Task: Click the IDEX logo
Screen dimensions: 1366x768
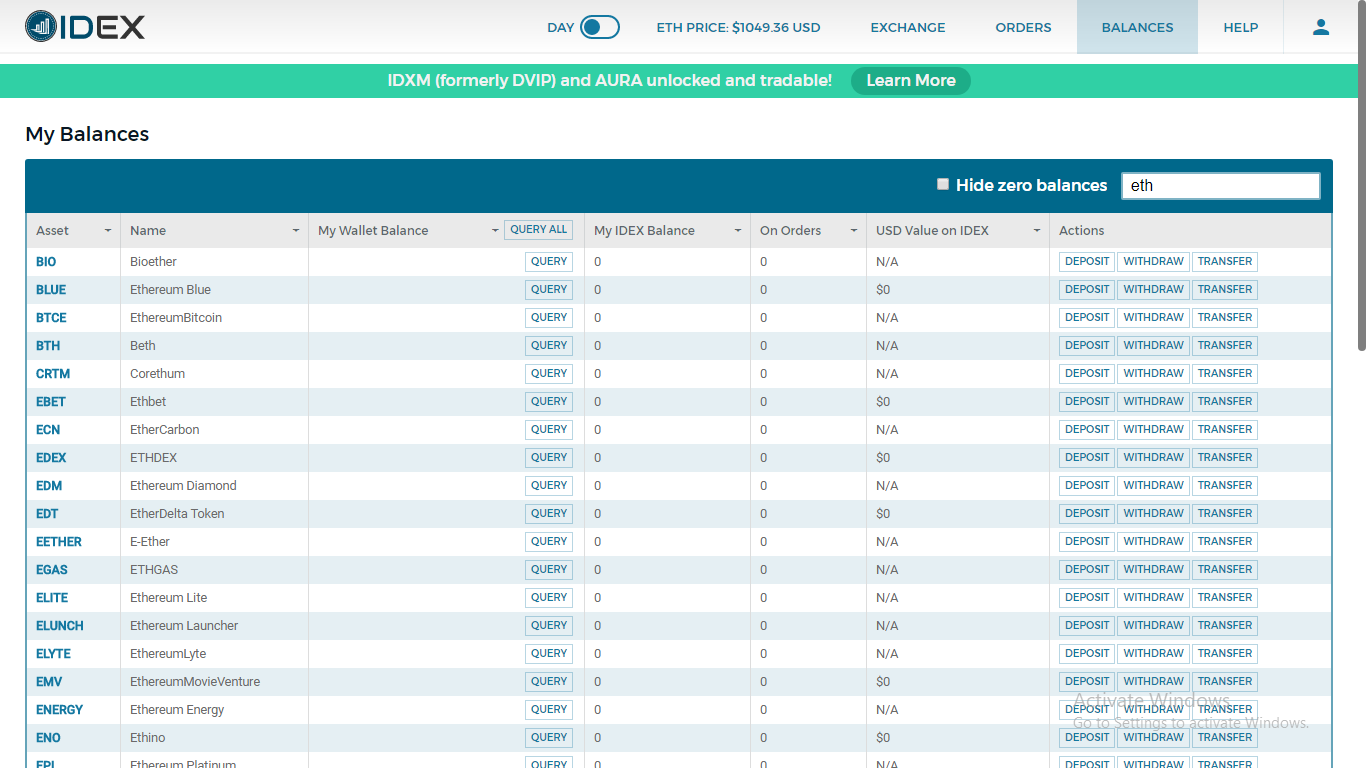Action: [85, 26]
